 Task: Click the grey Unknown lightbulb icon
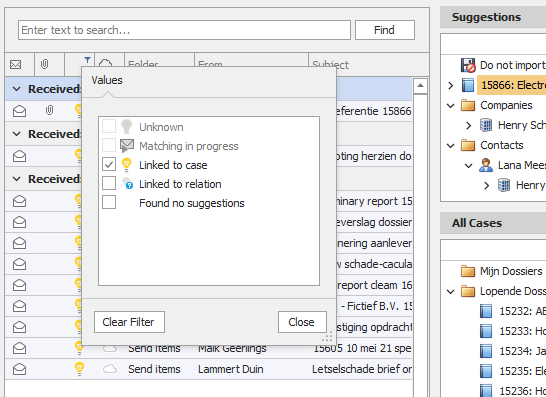tap(127, 127)
